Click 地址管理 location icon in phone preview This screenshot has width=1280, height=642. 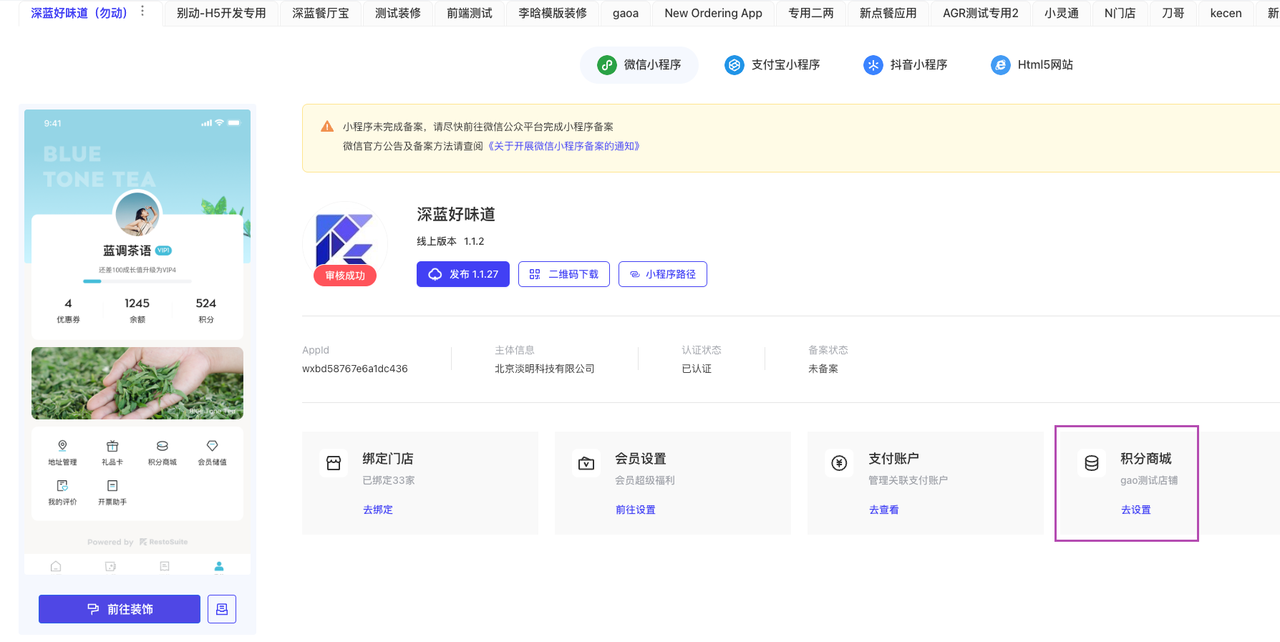coord(62,446)
